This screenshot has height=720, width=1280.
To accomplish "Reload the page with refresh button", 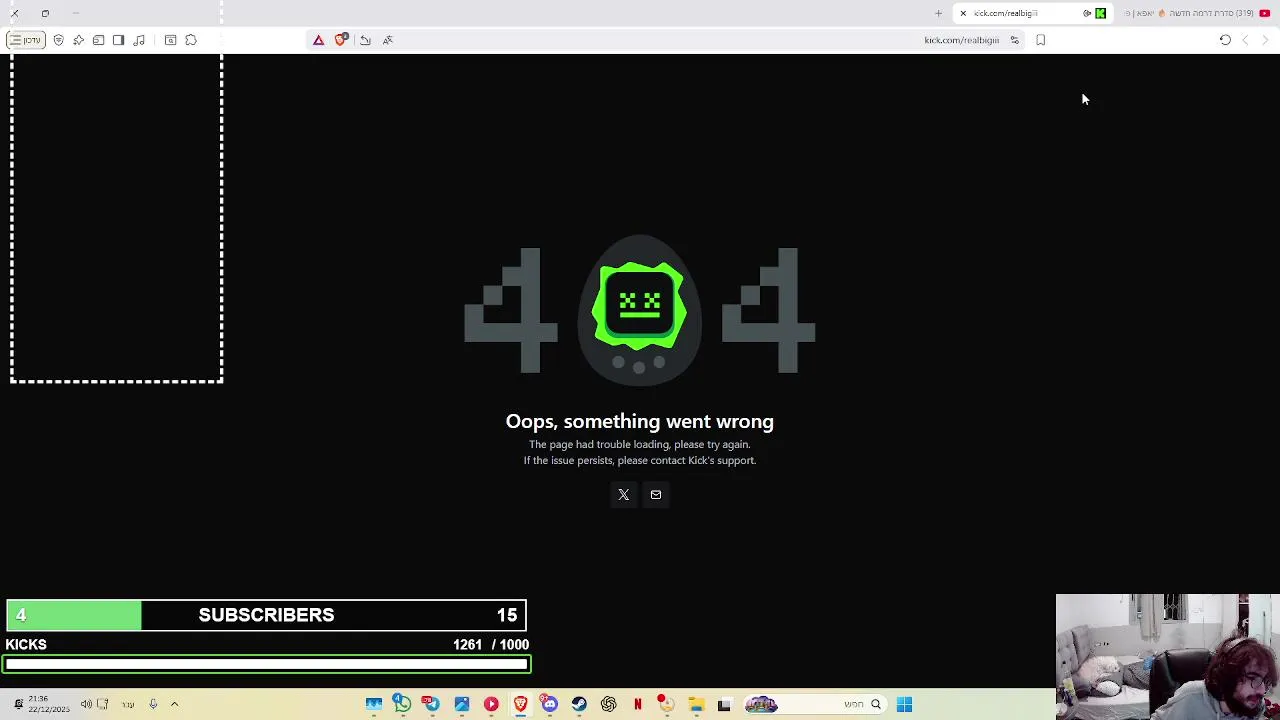I will tap(1225, 40).
